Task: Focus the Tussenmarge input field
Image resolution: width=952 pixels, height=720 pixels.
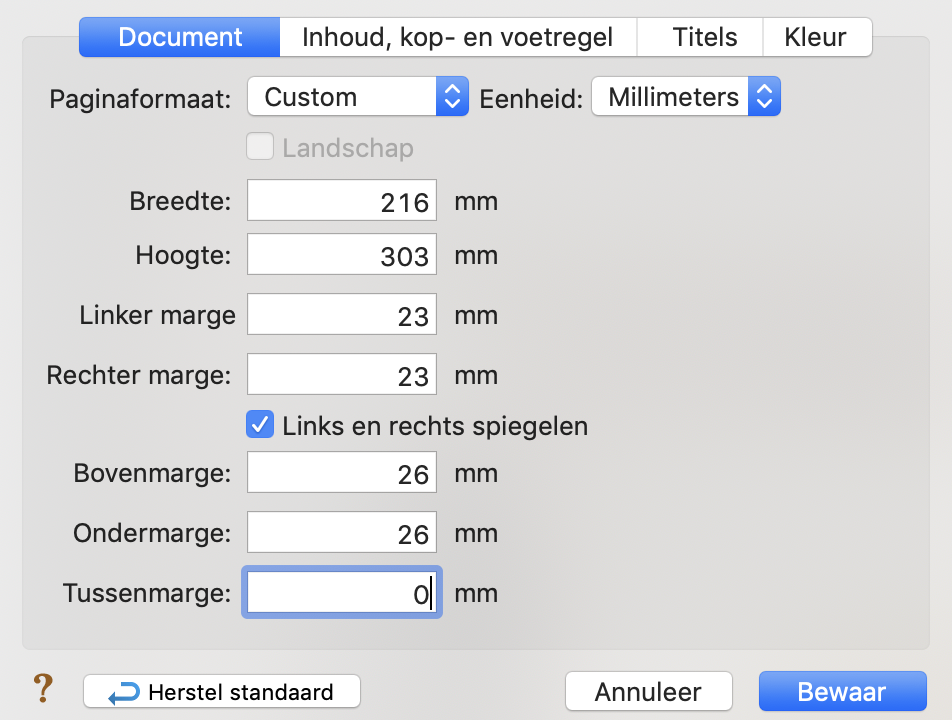Action: click(x=341, y=594)
